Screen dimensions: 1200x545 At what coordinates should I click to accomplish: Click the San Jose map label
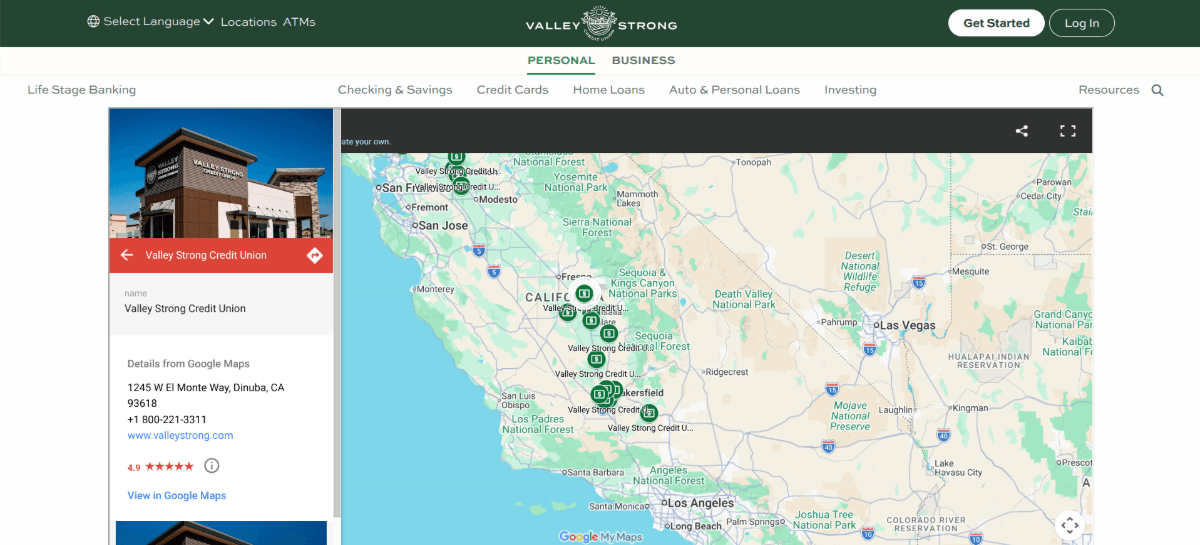point(443,226)
